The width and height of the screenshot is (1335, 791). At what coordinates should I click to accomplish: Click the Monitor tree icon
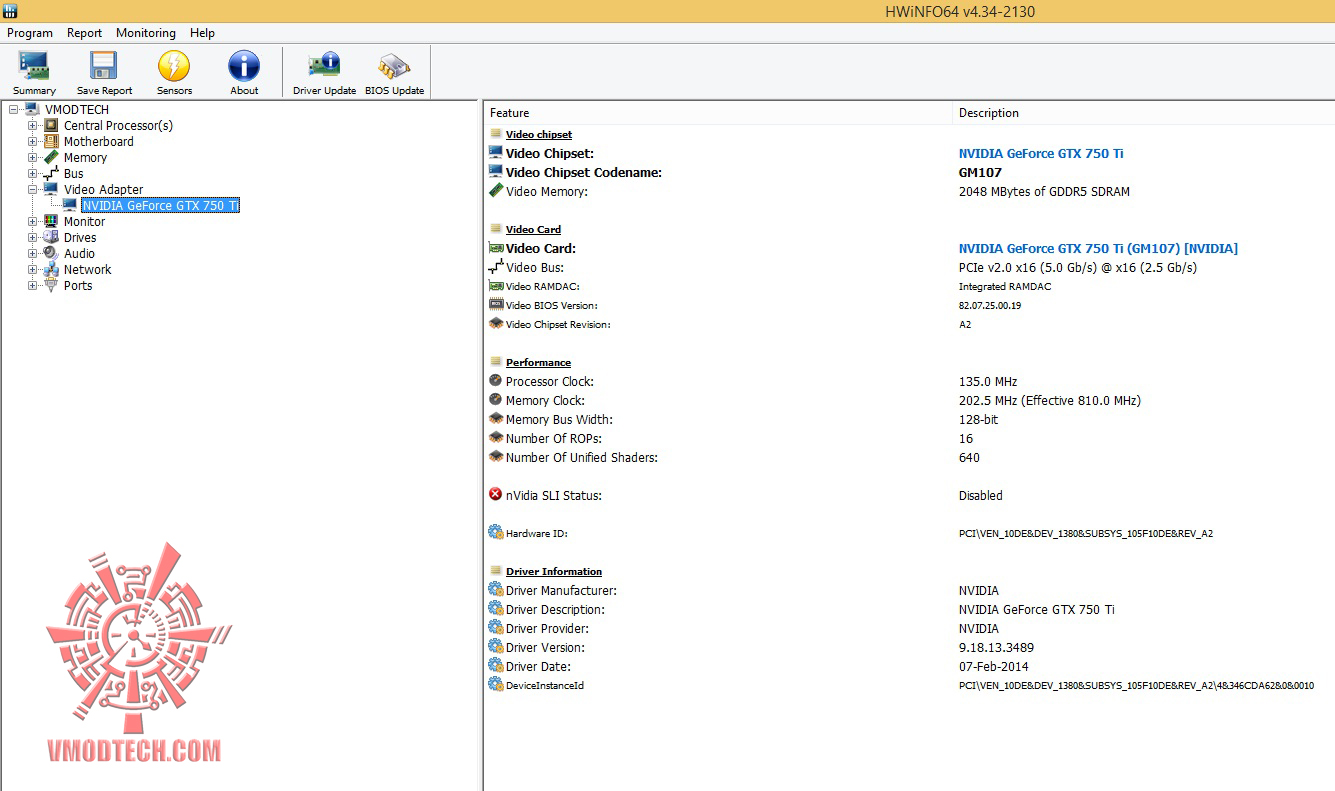tap(52, 221)
